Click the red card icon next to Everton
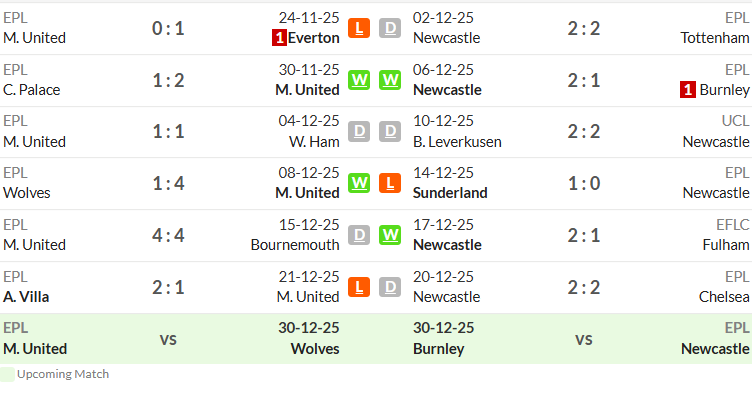Image resolution: width=752 pixels, height=393 pixels. coord(279,38)
